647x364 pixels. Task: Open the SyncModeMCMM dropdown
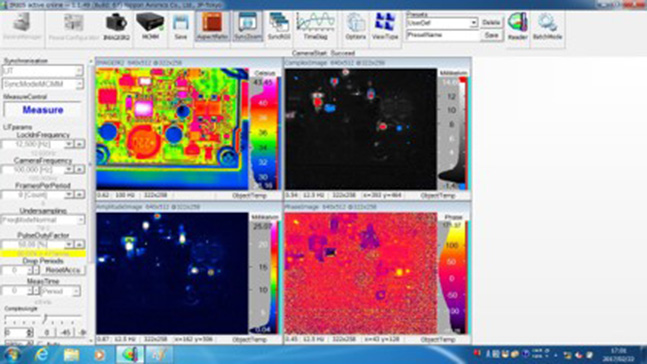point(43,84)
